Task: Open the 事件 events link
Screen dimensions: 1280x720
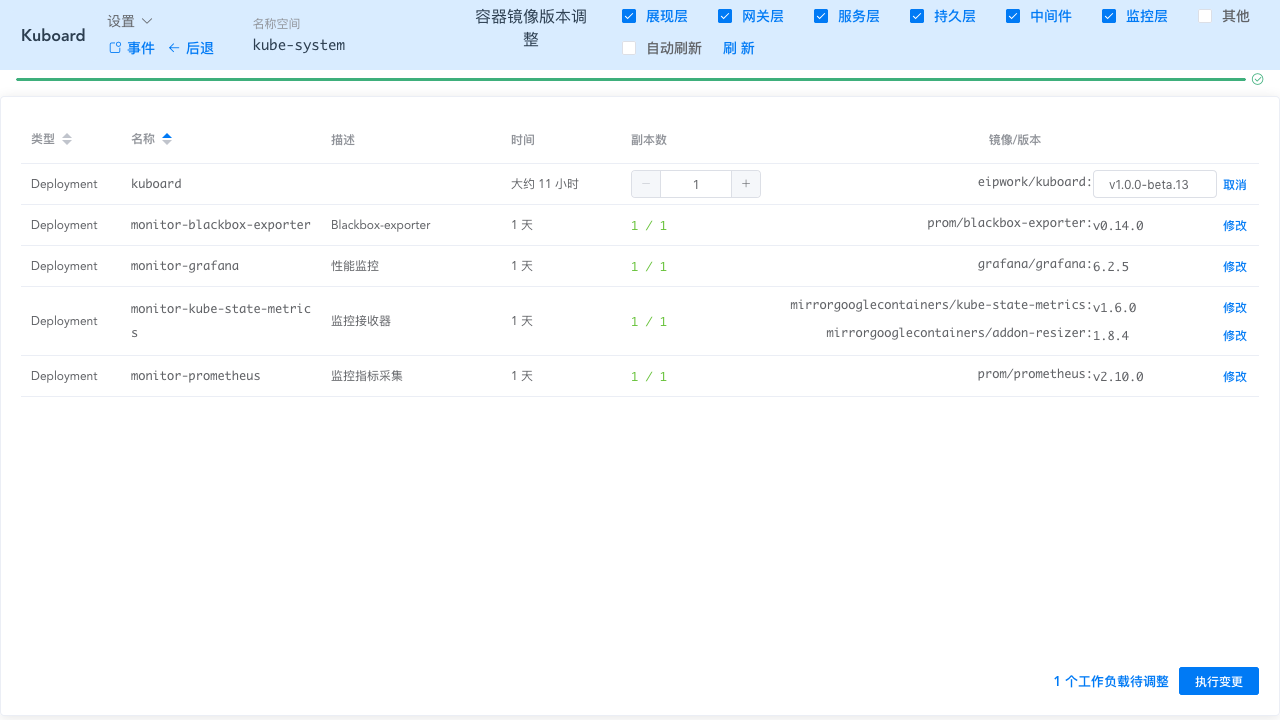Action: [x=132, y=48]
